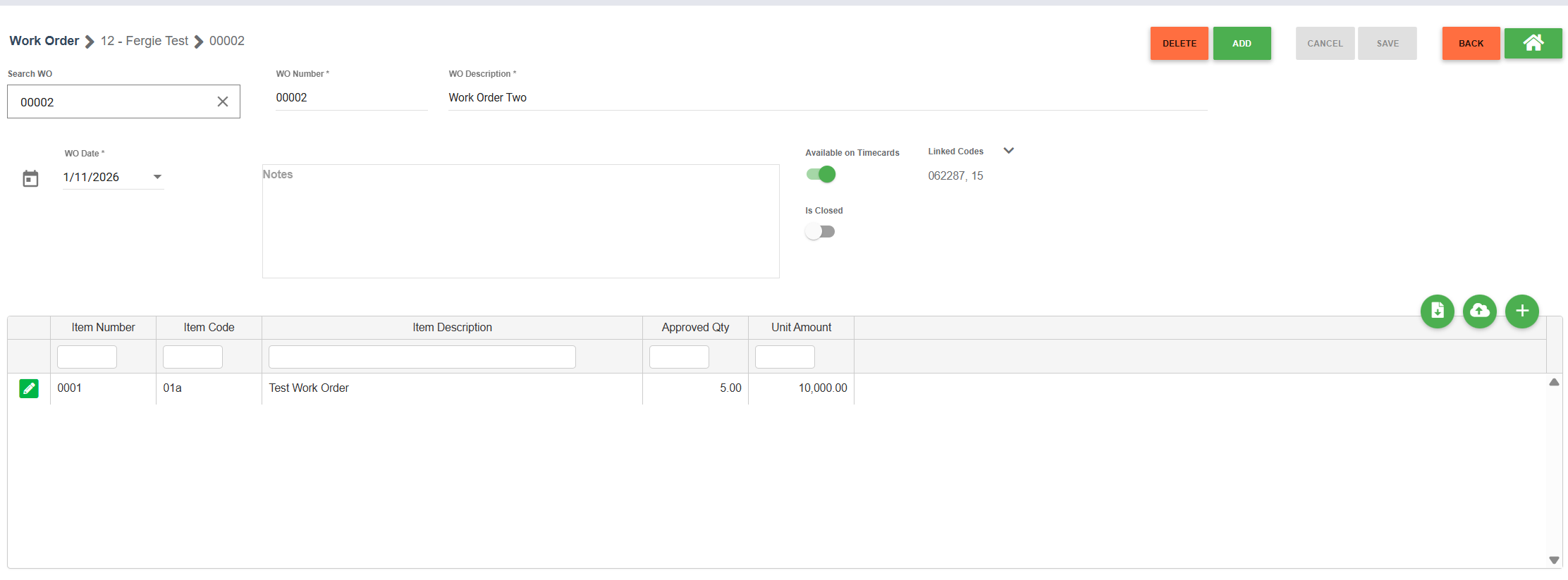Sort by Unit Amount column header
The width and height of the screenshot is (1568, 580).
pyautogui.click(x=801, y=328)
